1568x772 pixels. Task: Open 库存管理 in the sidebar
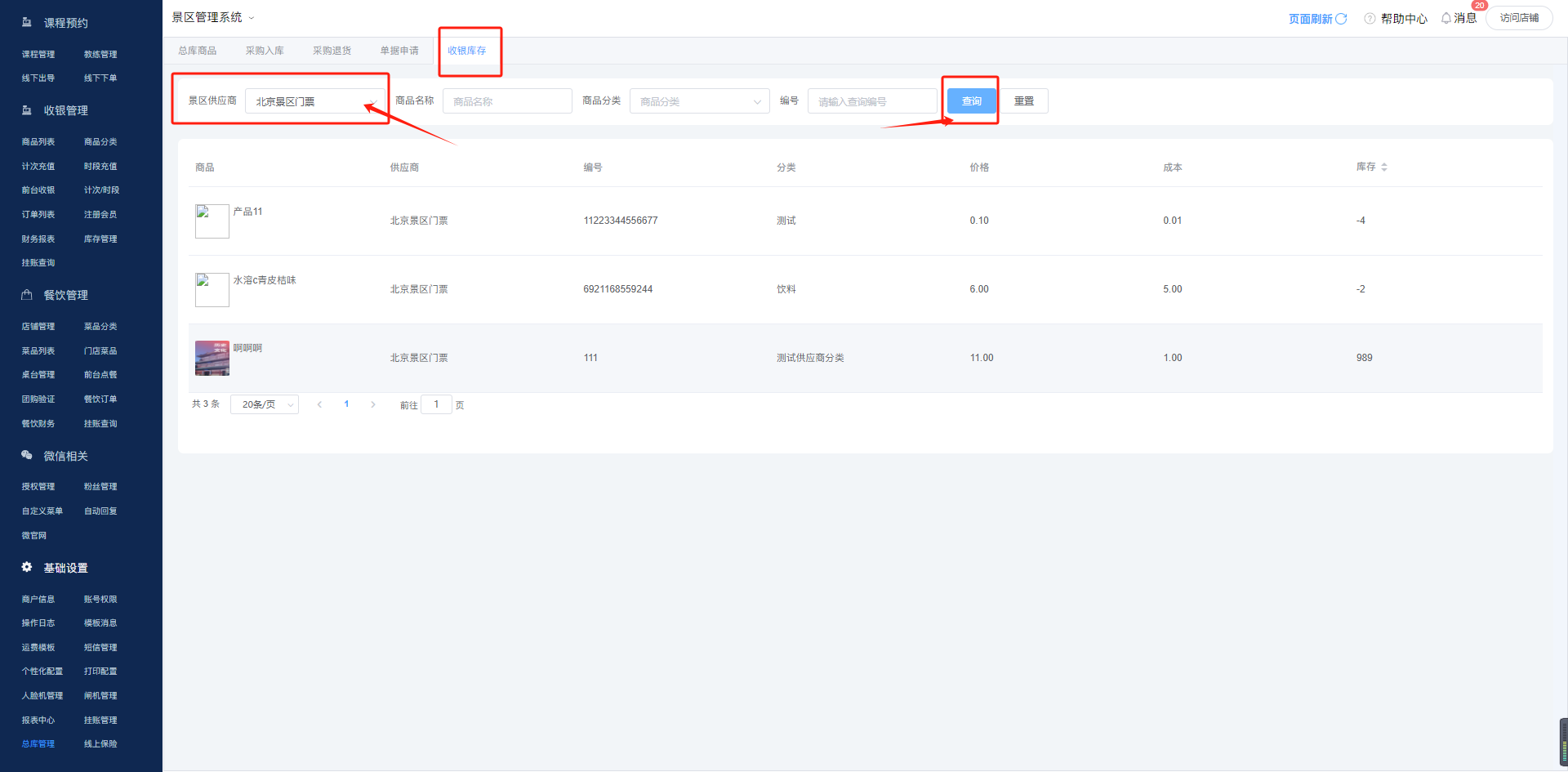[100, 239]
